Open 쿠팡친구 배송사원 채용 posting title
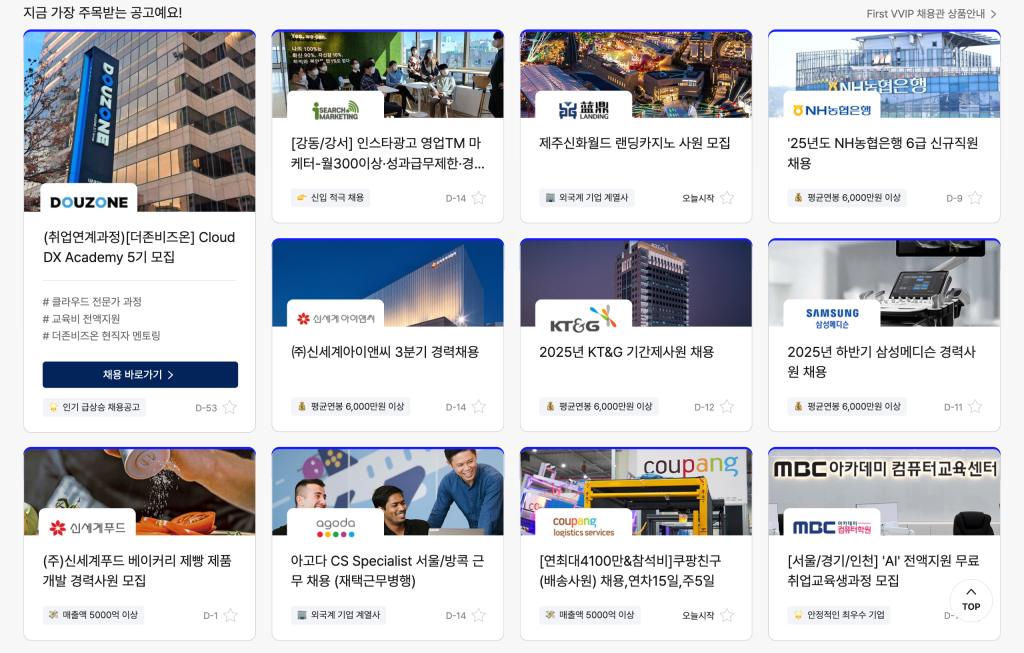 point(629,570)
